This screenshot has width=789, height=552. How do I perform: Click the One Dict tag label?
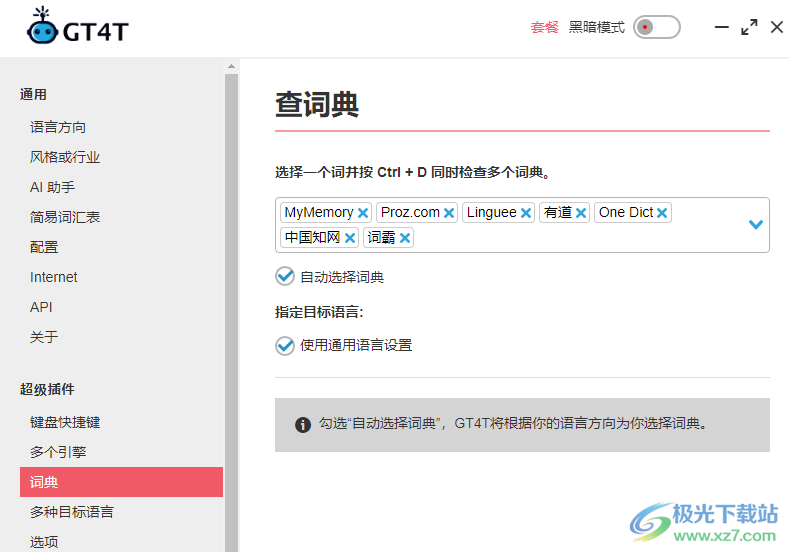(626, 212)
